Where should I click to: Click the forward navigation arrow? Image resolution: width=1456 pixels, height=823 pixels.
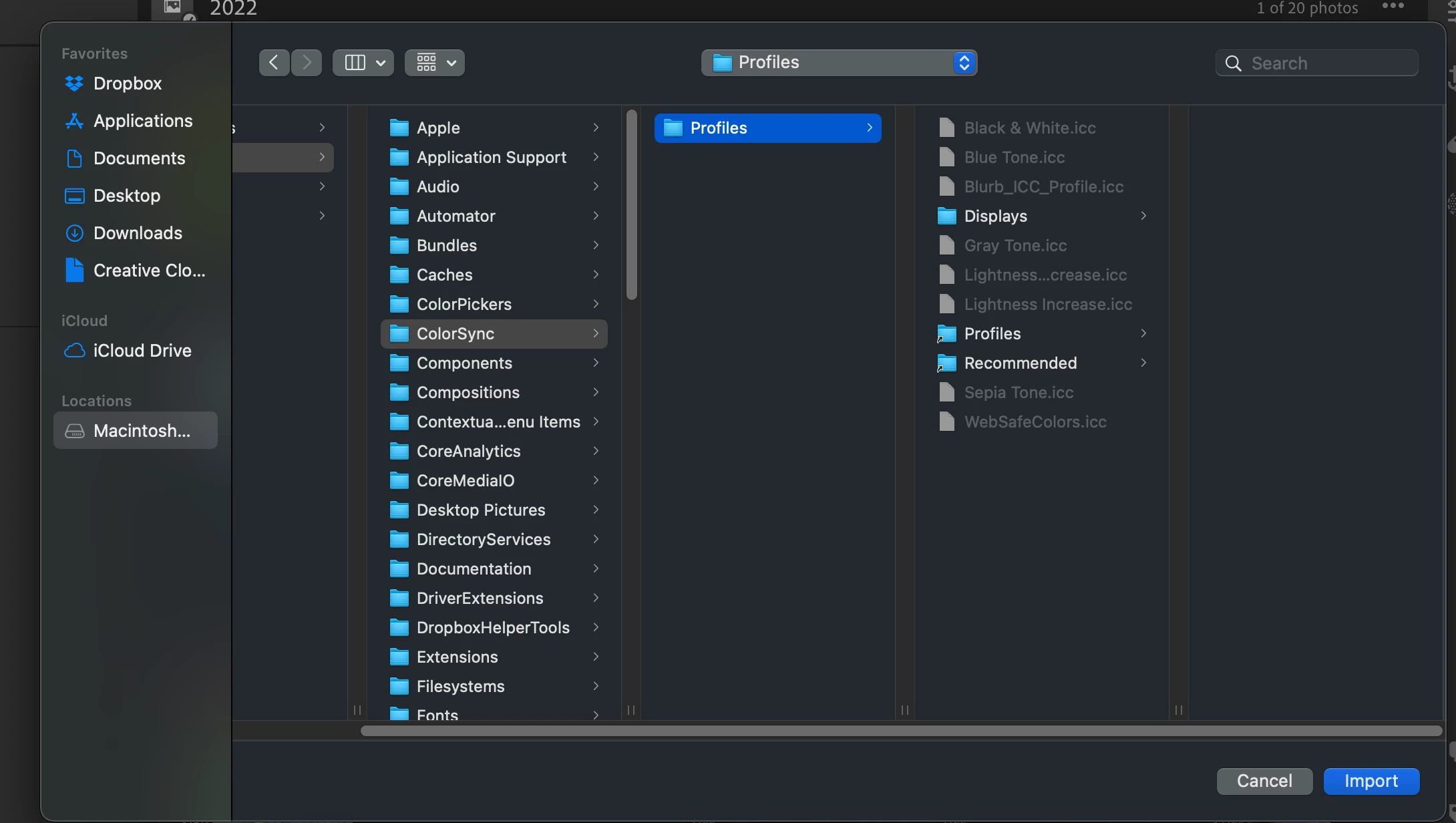307,63
